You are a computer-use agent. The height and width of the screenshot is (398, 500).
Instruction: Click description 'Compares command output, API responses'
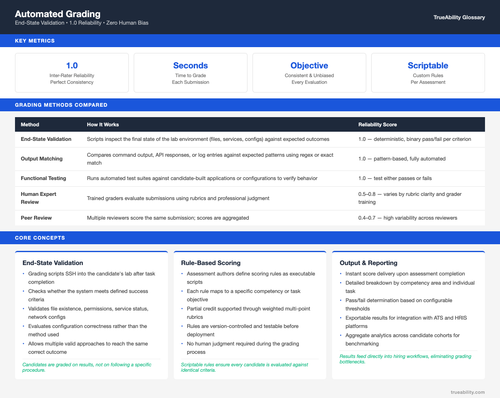(x=210, y=159)
